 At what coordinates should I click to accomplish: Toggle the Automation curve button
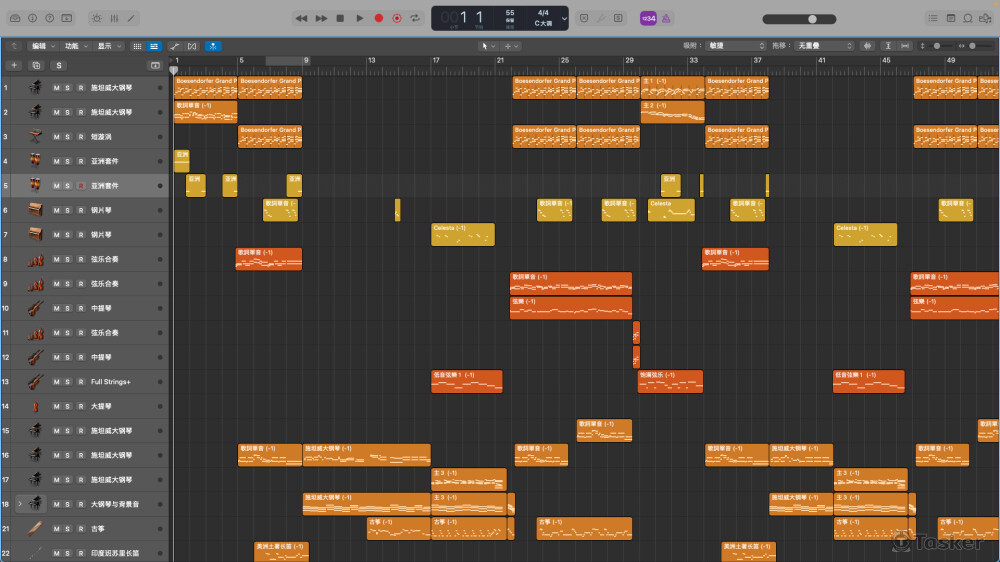click(x=174, y=46)
